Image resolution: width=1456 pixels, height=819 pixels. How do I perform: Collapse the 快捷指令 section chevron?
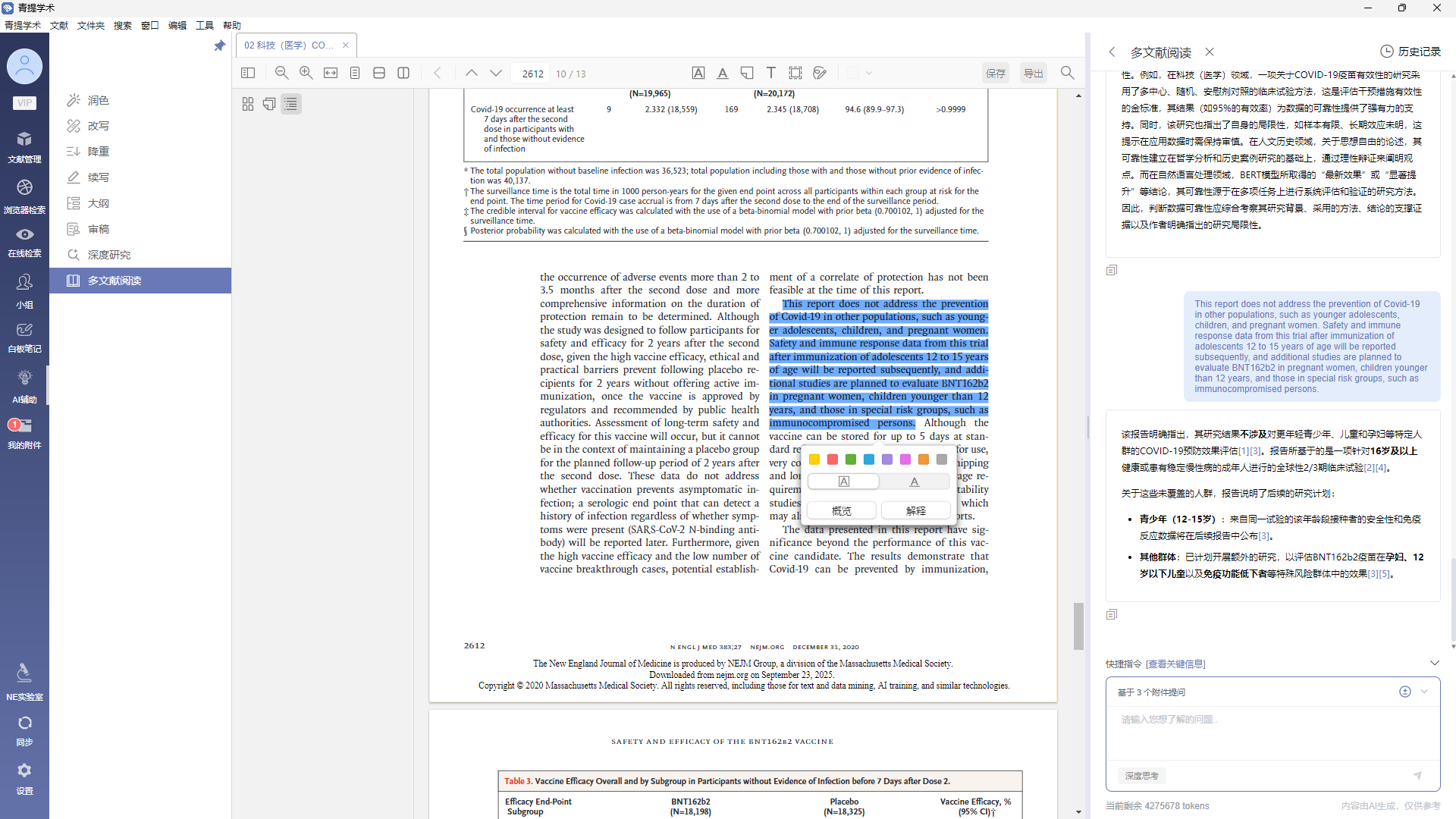(1434, 663)
